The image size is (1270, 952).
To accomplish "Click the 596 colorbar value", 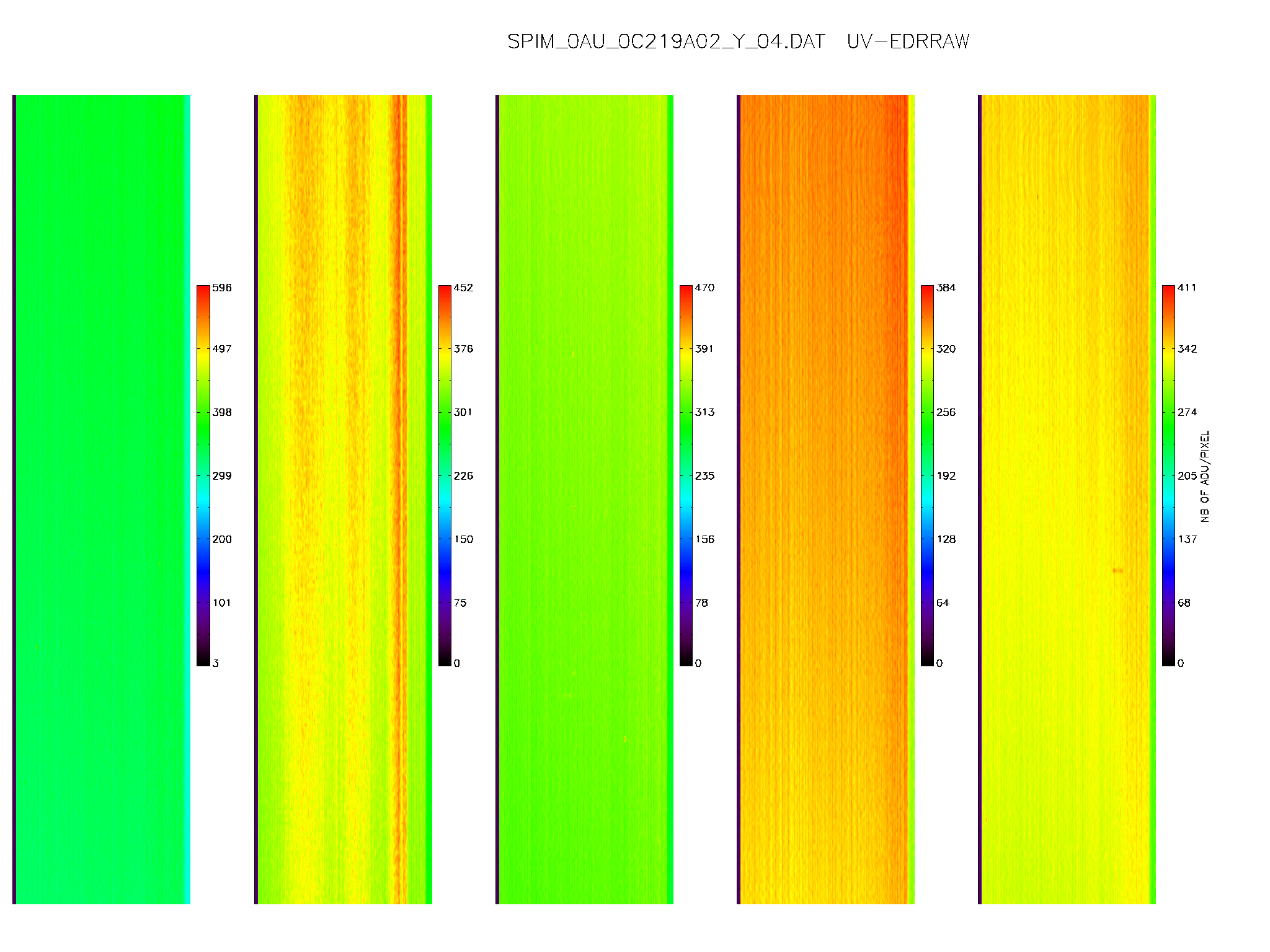I will pos(222,288).
